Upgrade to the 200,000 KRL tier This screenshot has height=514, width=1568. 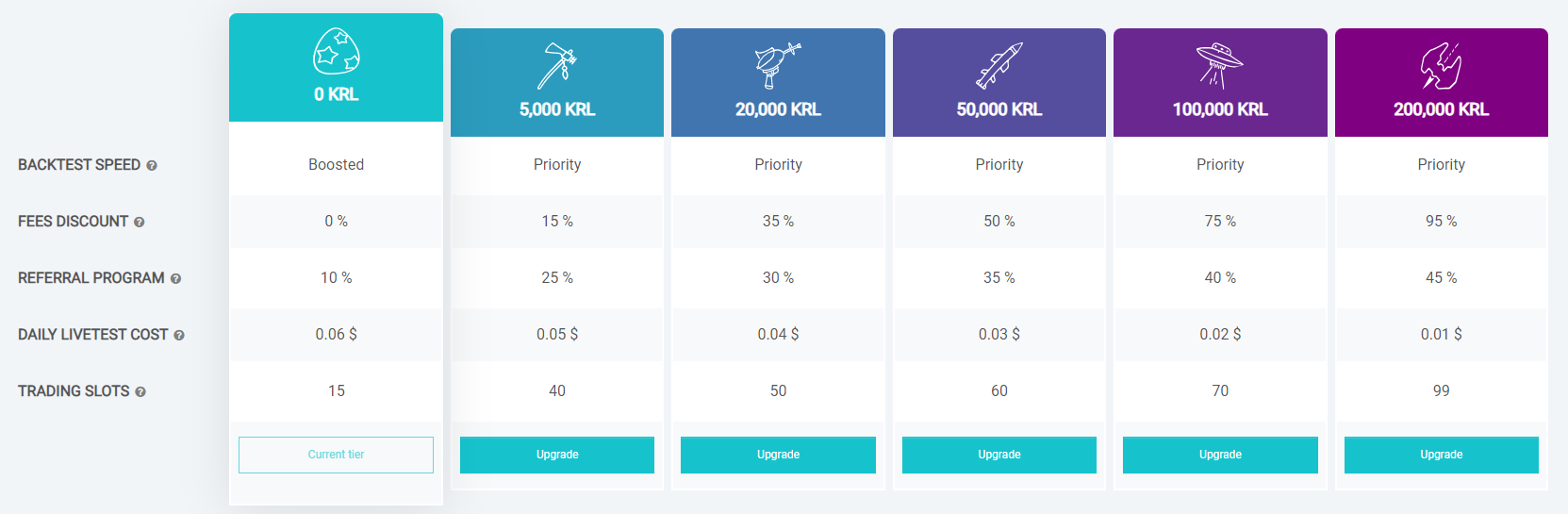pos(1442,455)
